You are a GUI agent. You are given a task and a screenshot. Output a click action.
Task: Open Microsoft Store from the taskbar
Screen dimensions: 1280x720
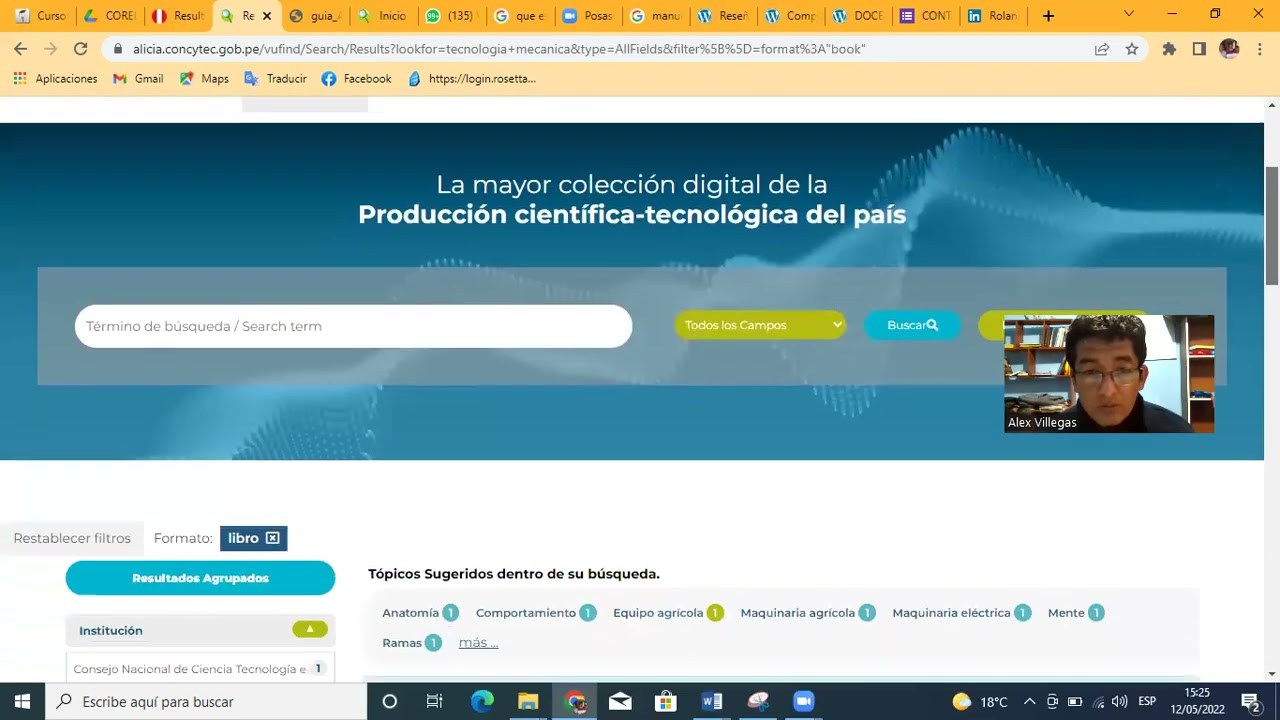click(x=666, y=701)
